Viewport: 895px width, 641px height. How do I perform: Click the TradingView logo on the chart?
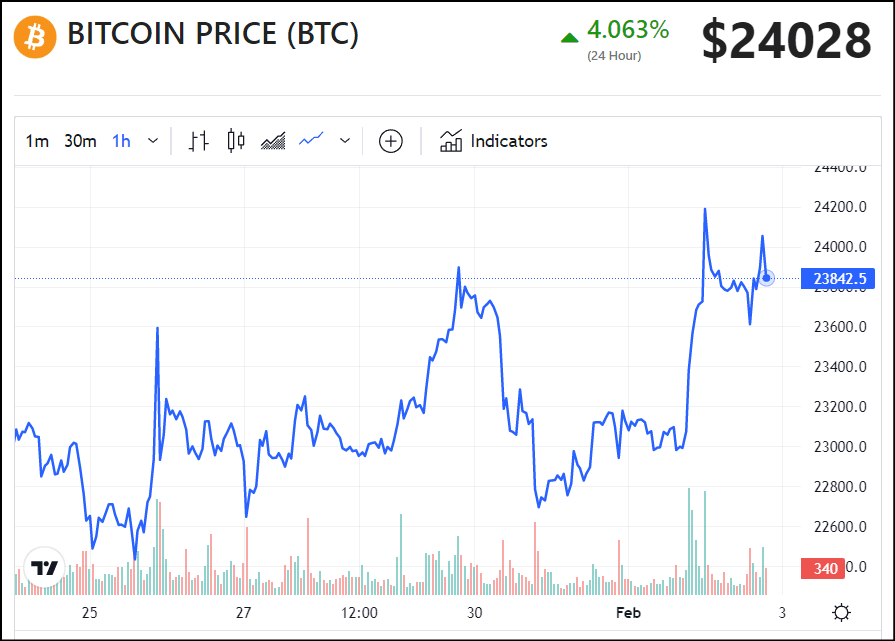point(44,568)
